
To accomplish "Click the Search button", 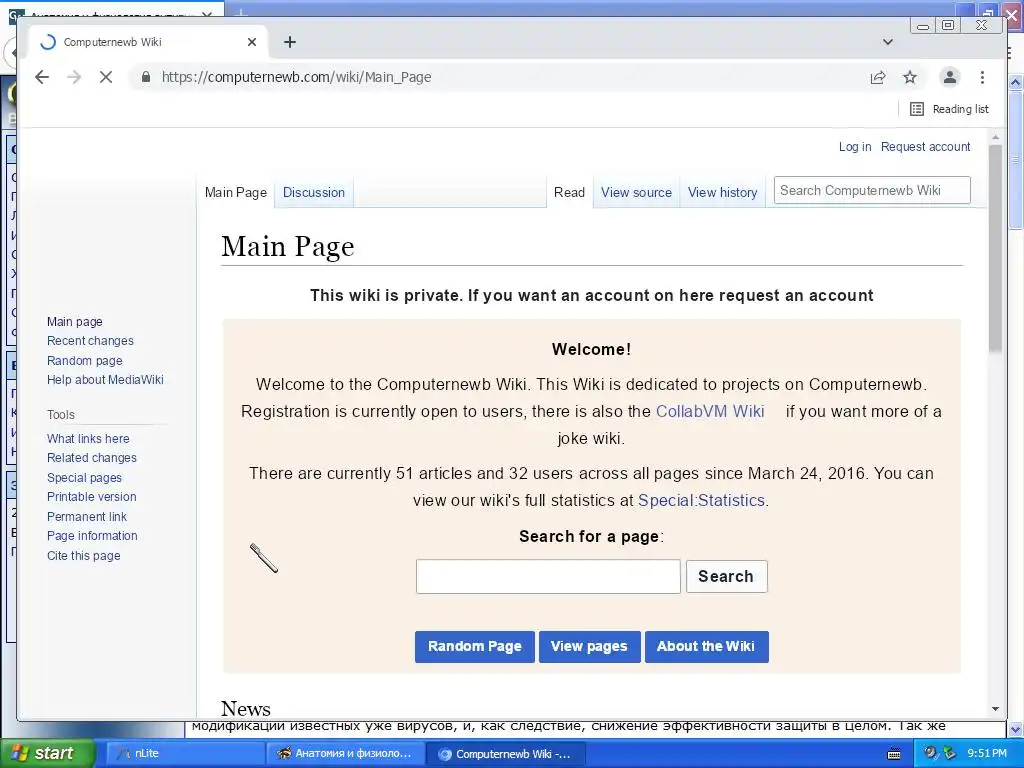I will coord(726,577).
